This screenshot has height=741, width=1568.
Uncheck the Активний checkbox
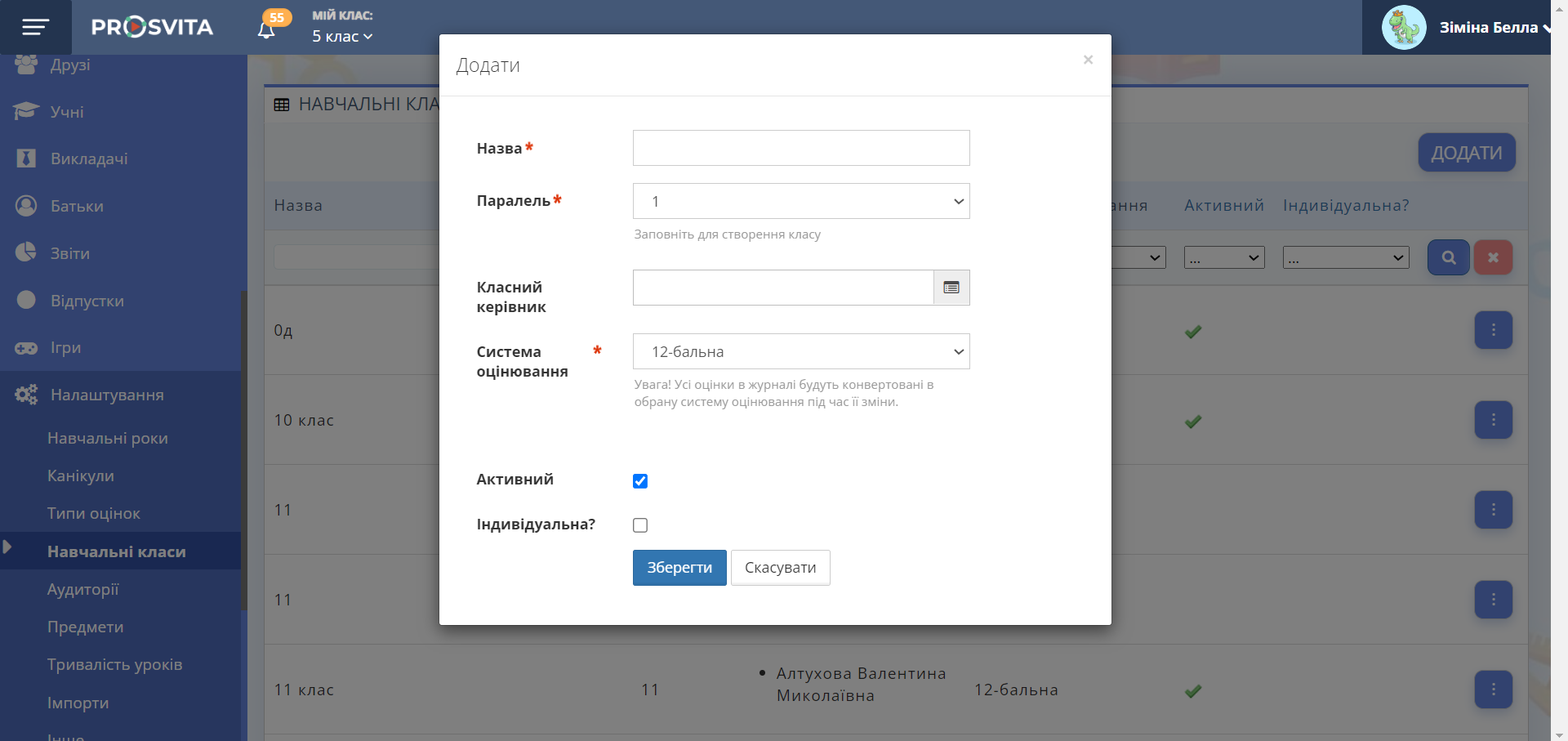pyautogui.click(x=640, y=481)
